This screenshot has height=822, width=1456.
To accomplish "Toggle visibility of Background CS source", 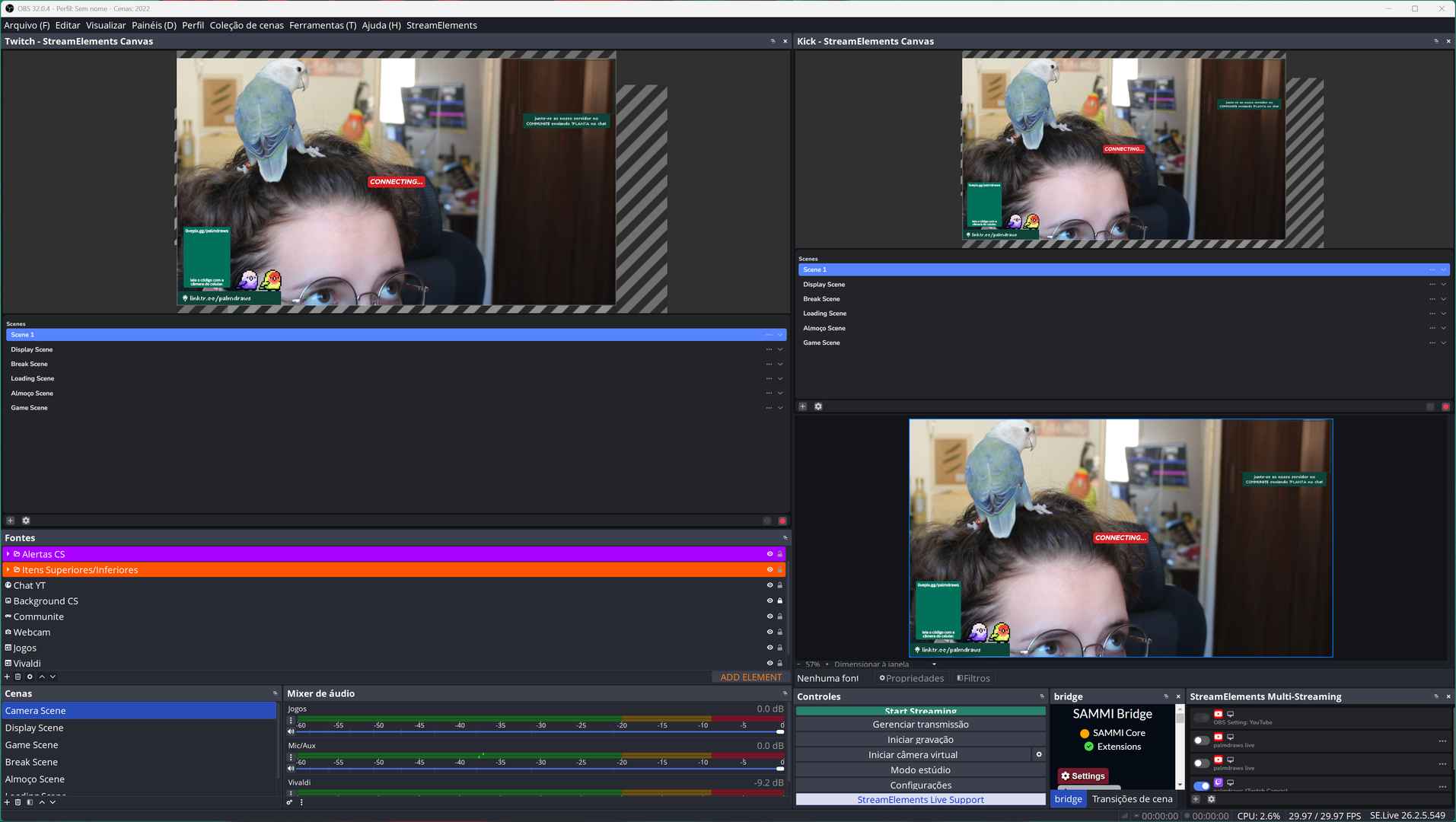I will point(769,601).
